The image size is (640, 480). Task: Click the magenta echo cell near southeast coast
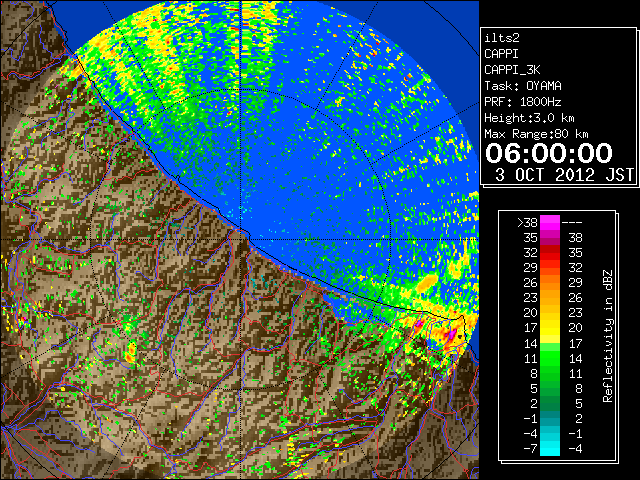point(452,336)
